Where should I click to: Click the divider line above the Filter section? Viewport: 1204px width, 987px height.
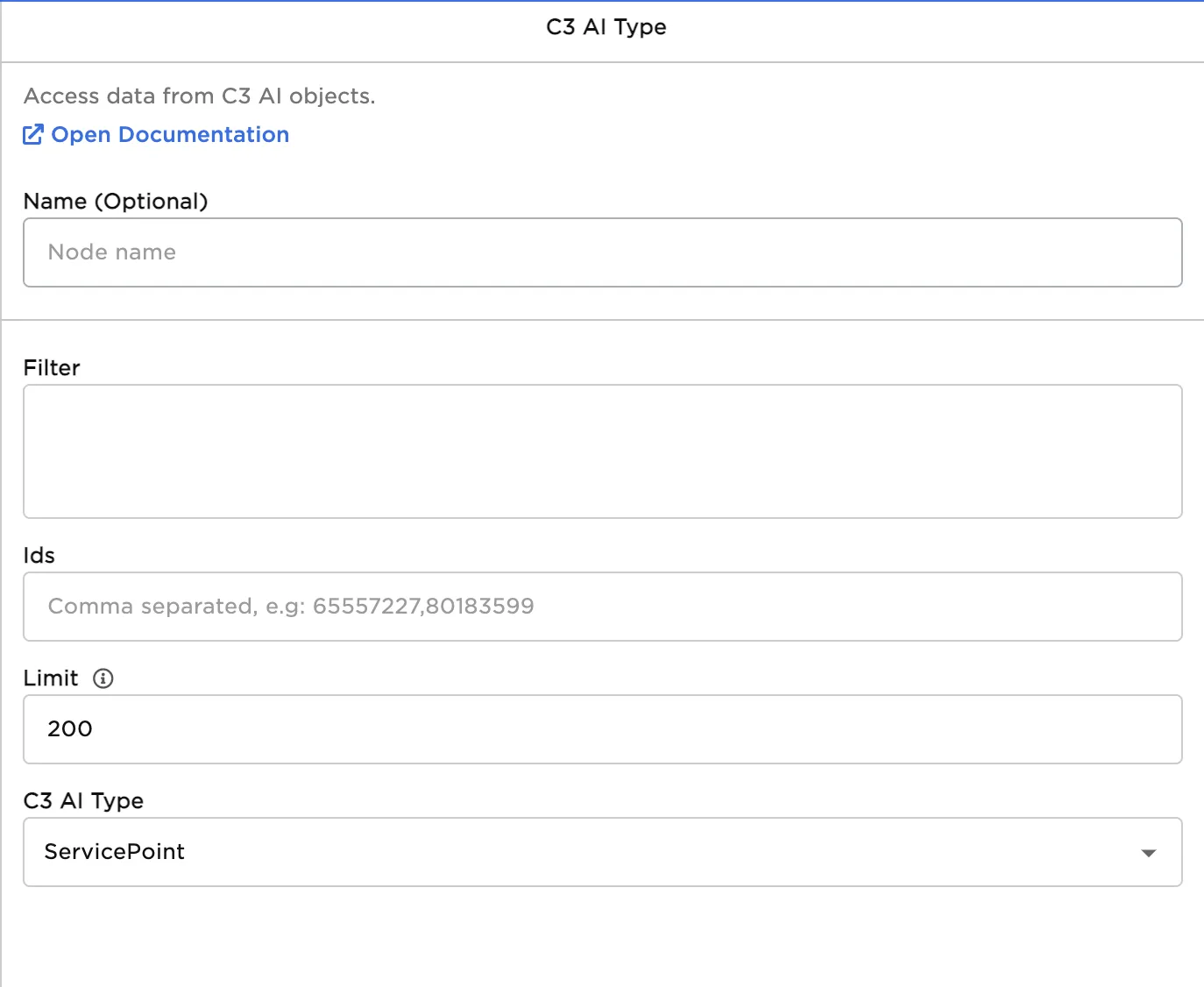(x=602, y=320)
